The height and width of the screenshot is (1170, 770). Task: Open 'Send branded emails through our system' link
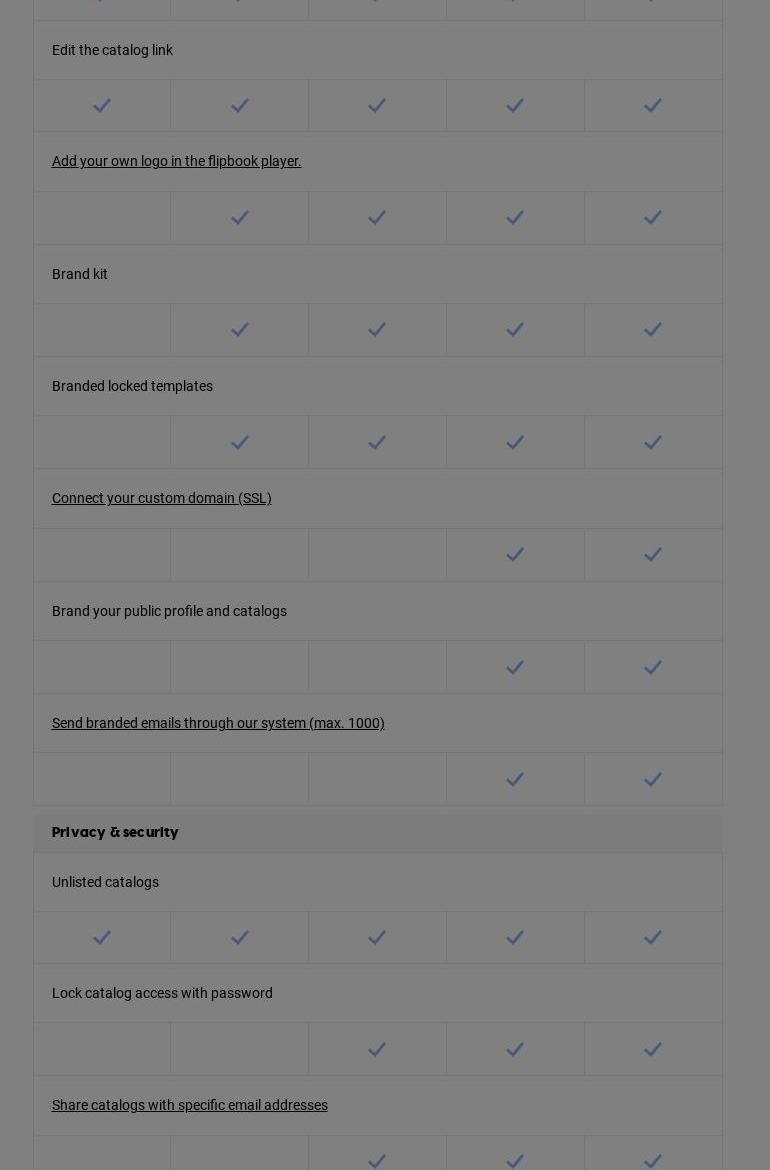[218, 723]
